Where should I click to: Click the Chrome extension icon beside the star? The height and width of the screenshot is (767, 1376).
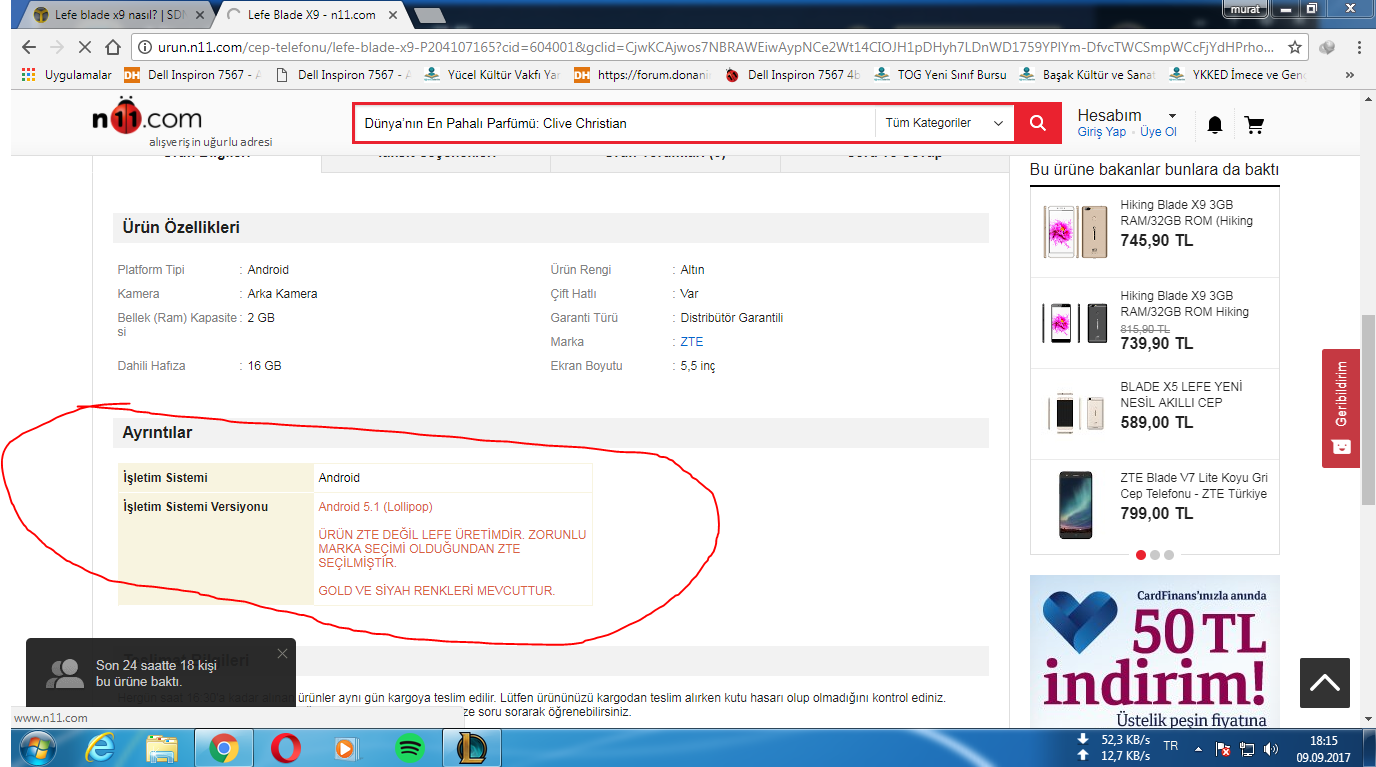[x=1327, y=47]
